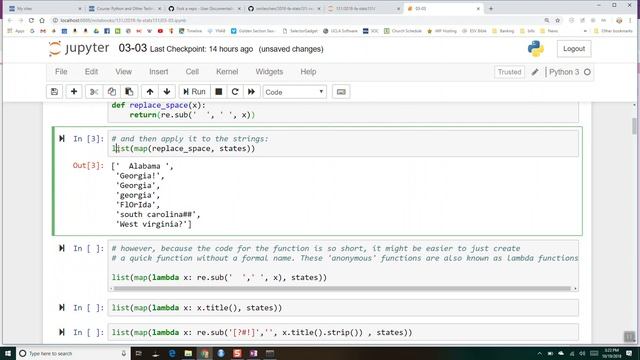This screenshot has height=360, width=640.
Task: Paste cells below icon
Action: pos(129,92)
